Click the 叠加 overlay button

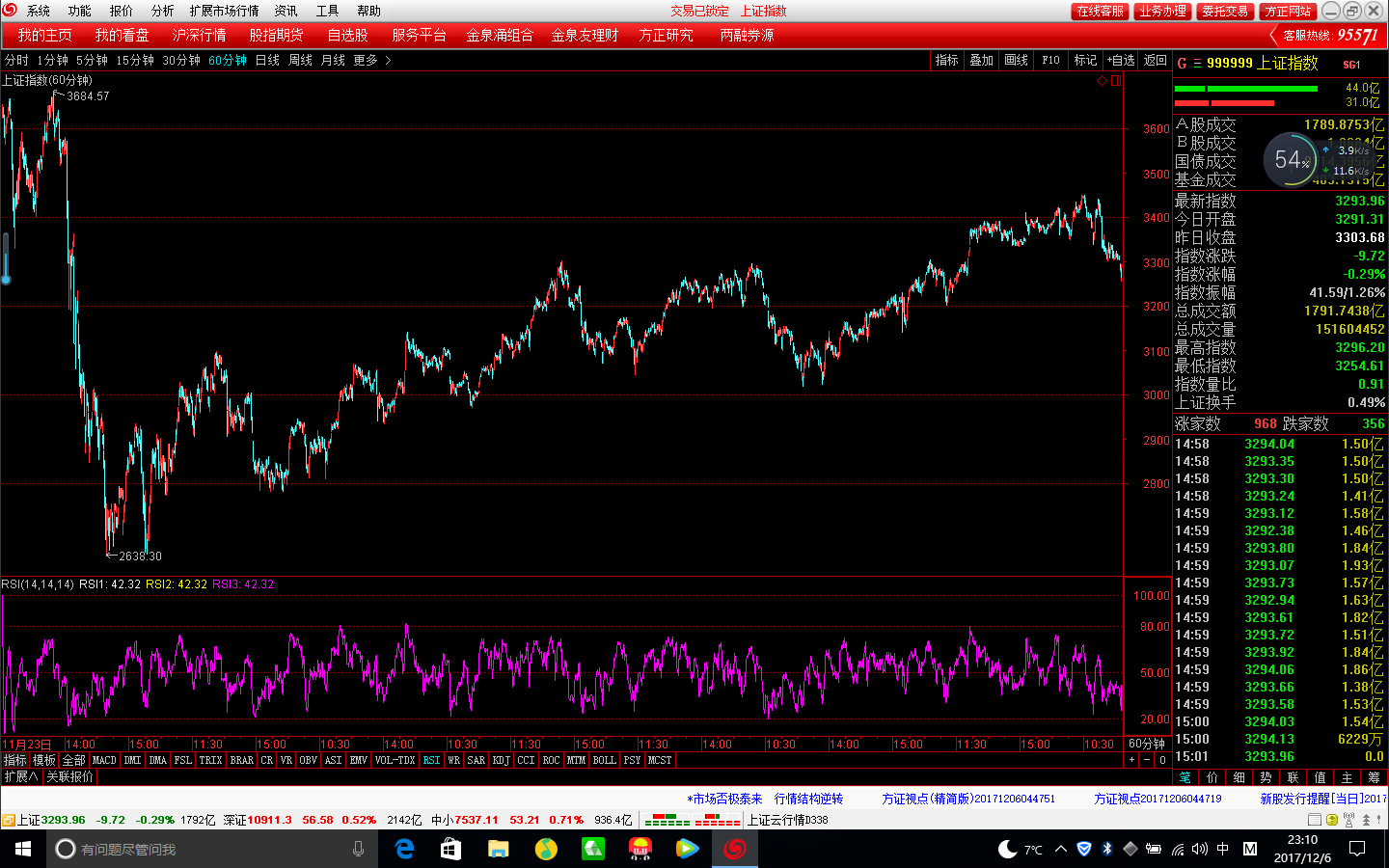click(x=982, y=60)
